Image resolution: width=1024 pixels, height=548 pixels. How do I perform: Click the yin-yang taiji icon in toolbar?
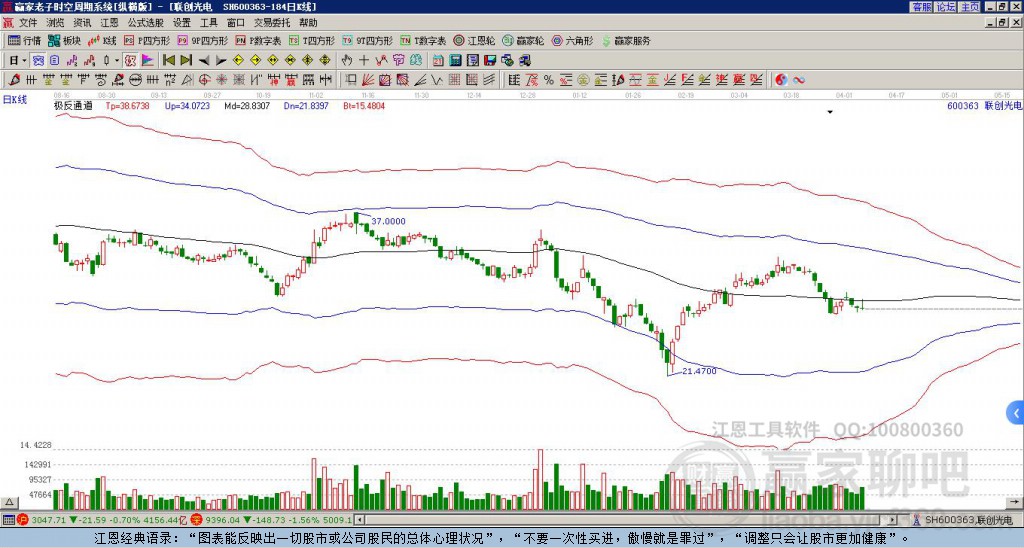(x=781, y=80)
